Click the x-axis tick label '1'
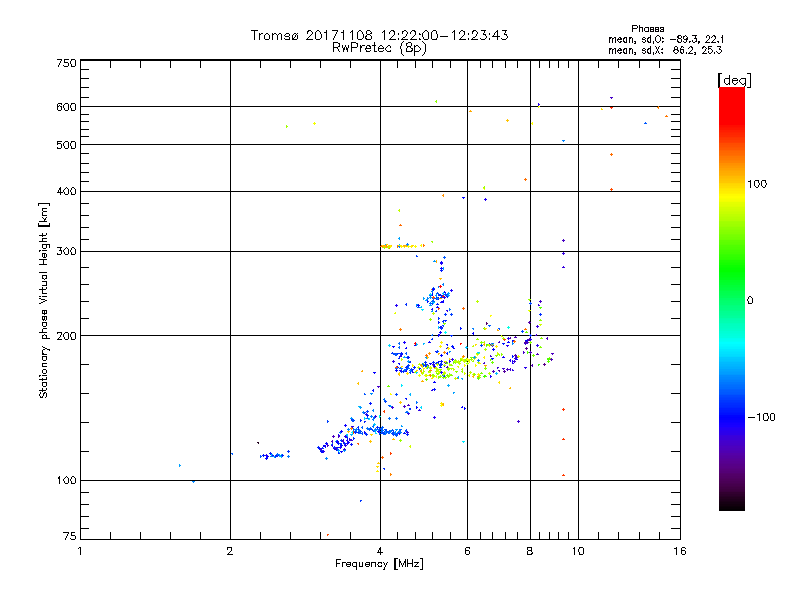Viewport: 800px width, 600px height. tap(80, 551)
